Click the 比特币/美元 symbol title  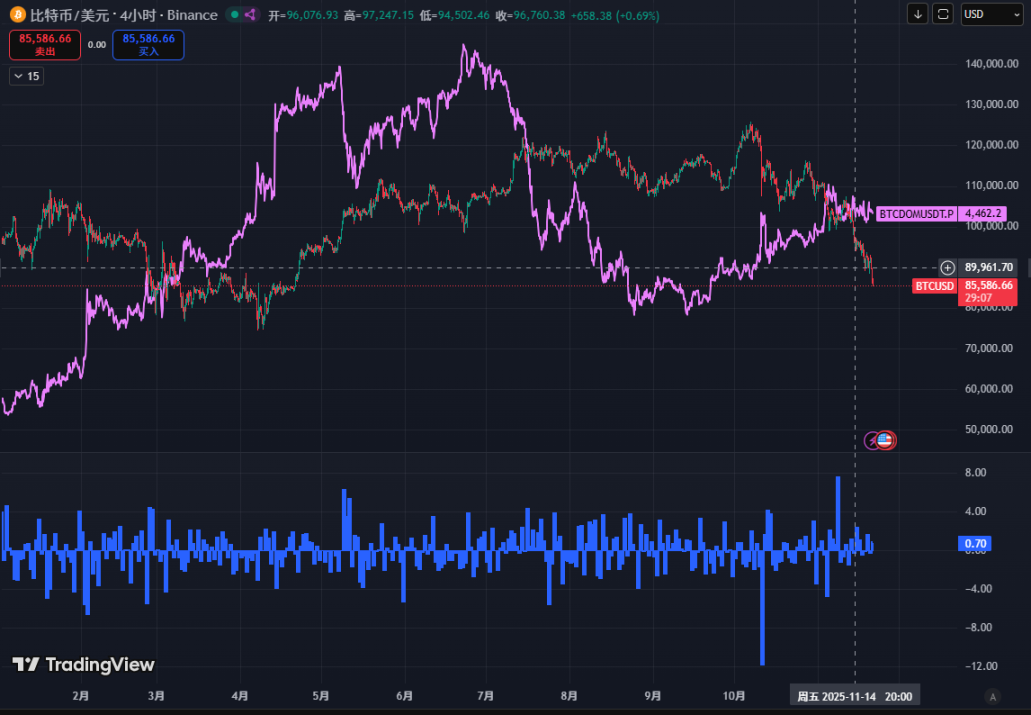(x=68, y=15)
